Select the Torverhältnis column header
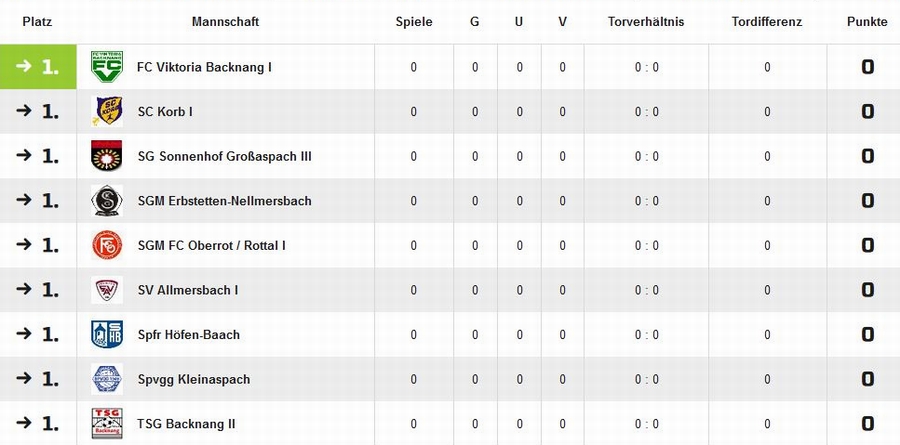The height and width of the screenshot is (445, 900). pyautogui.click(x=646, y=22)
